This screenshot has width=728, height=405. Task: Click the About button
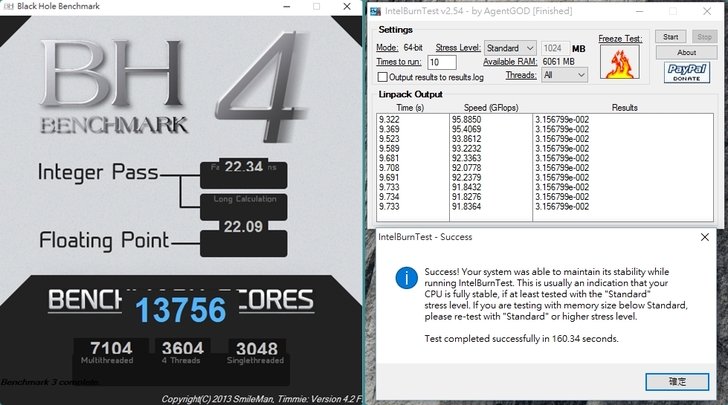tap(686, 52)
